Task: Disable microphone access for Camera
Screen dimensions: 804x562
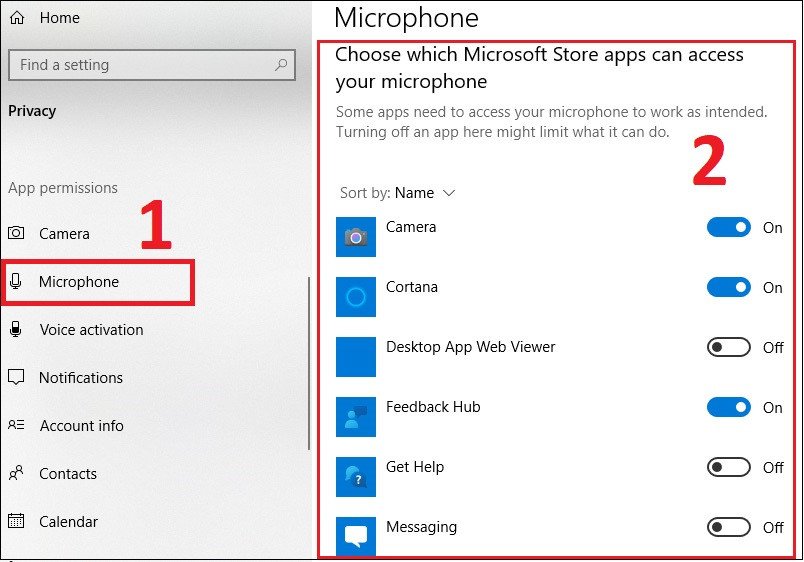Action: (x=728, y=227)
